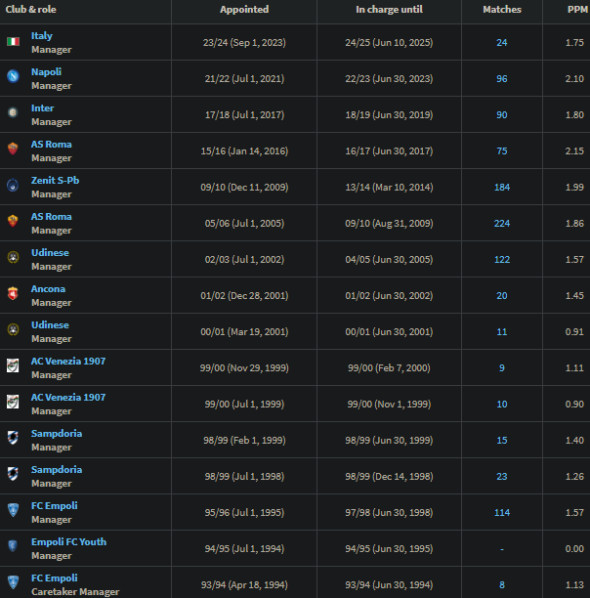The width and height of the screenshot is (590, 598).
Task: Click the Matches column header
Action: (x=502, y=9)
